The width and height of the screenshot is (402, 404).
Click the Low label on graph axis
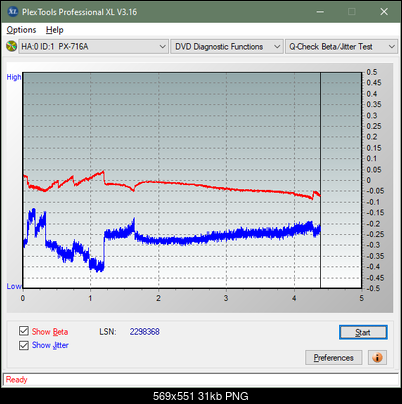pos(14,286)
